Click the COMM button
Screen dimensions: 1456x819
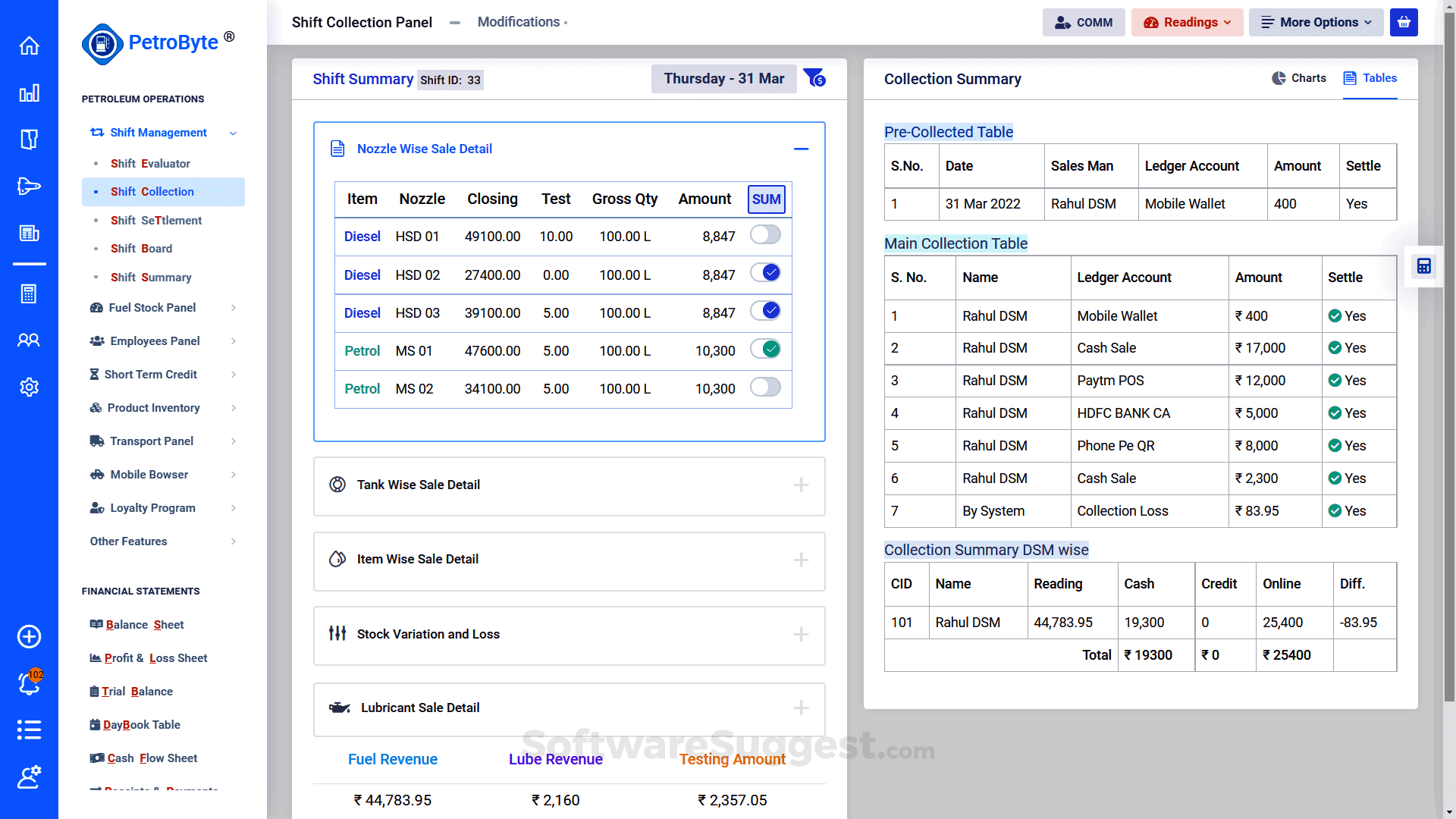coord(1084,22)
